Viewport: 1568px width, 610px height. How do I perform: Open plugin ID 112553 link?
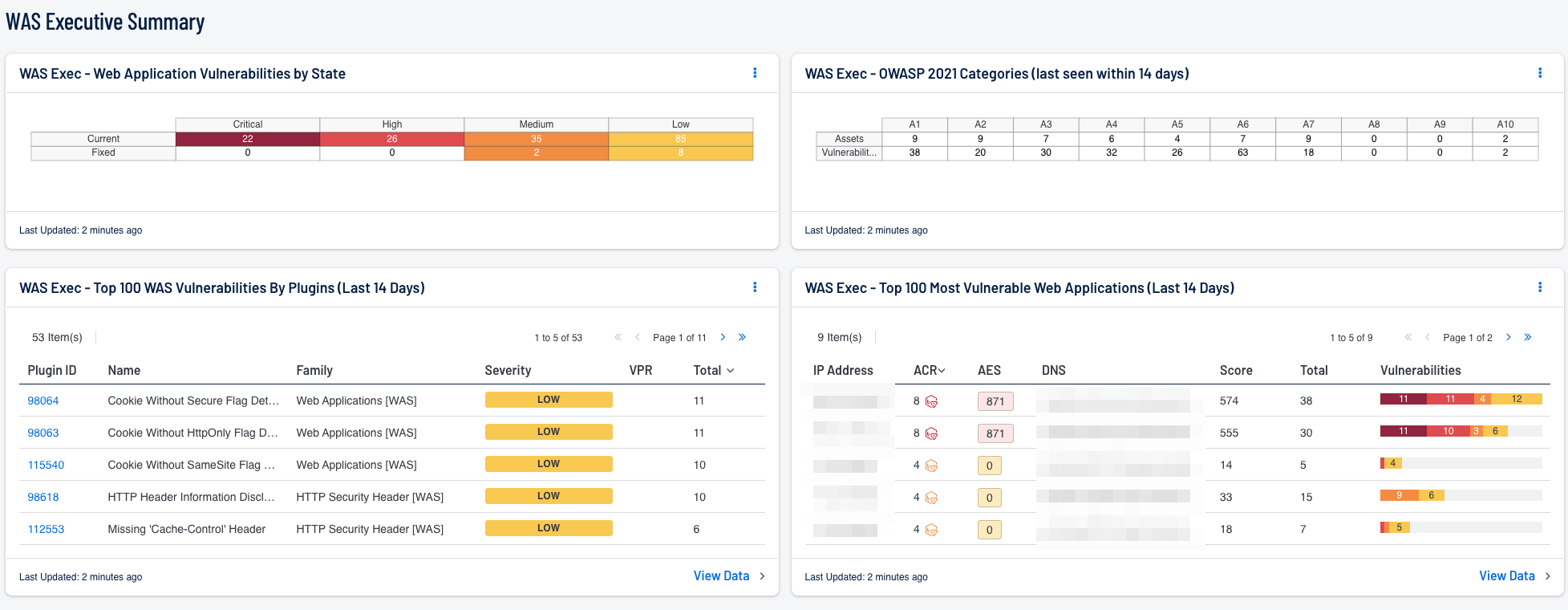(x=46, y=529)
